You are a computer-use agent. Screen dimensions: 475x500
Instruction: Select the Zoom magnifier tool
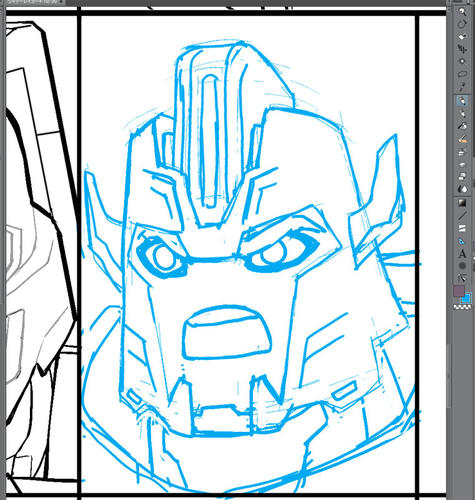point(462,12)
